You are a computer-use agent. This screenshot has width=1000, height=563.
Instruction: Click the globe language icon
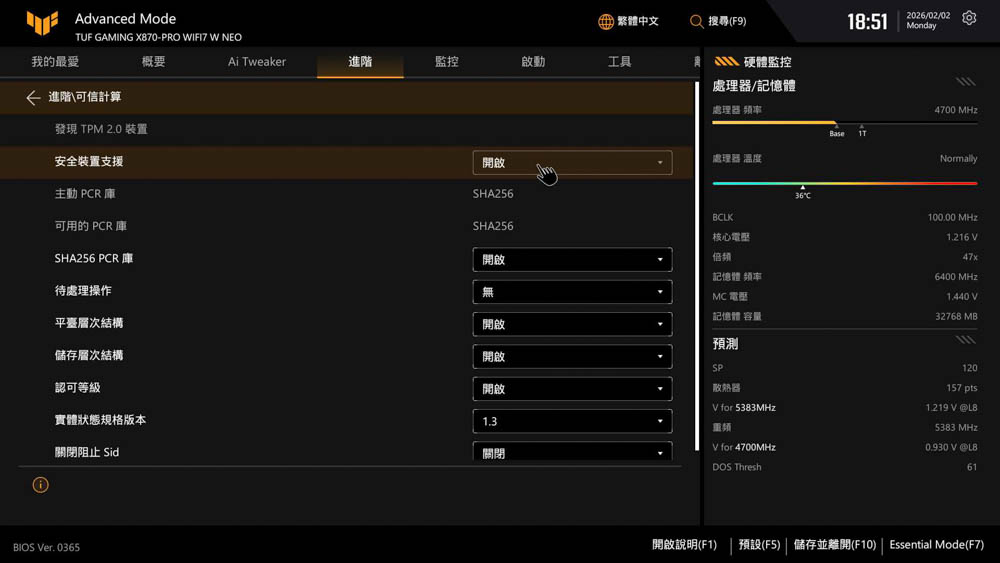pyautogui.click(x=606, y=21)
